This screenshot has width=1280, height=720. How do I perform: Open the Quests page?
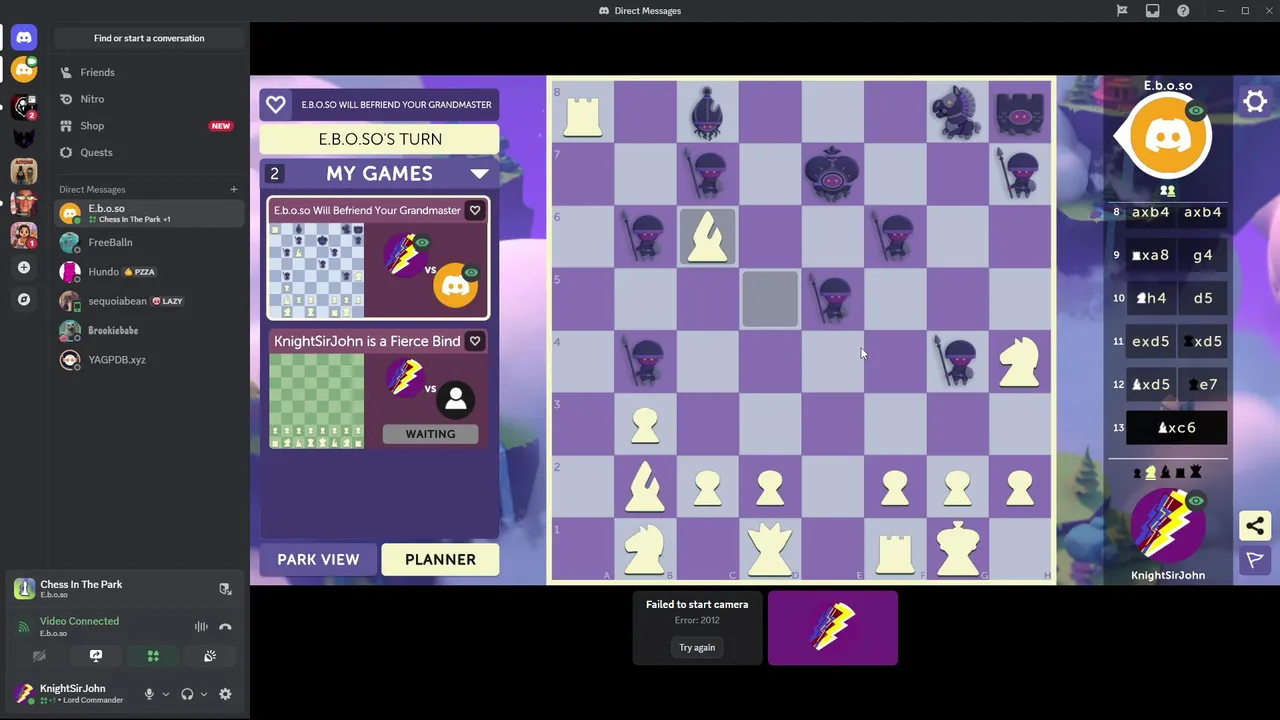149,152
